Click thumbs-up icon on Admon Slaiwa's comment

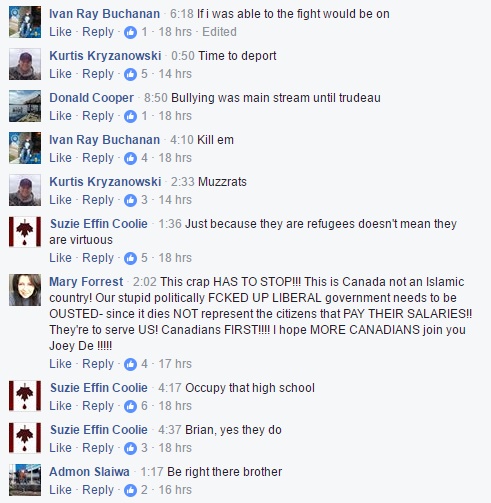coord(130,490)
